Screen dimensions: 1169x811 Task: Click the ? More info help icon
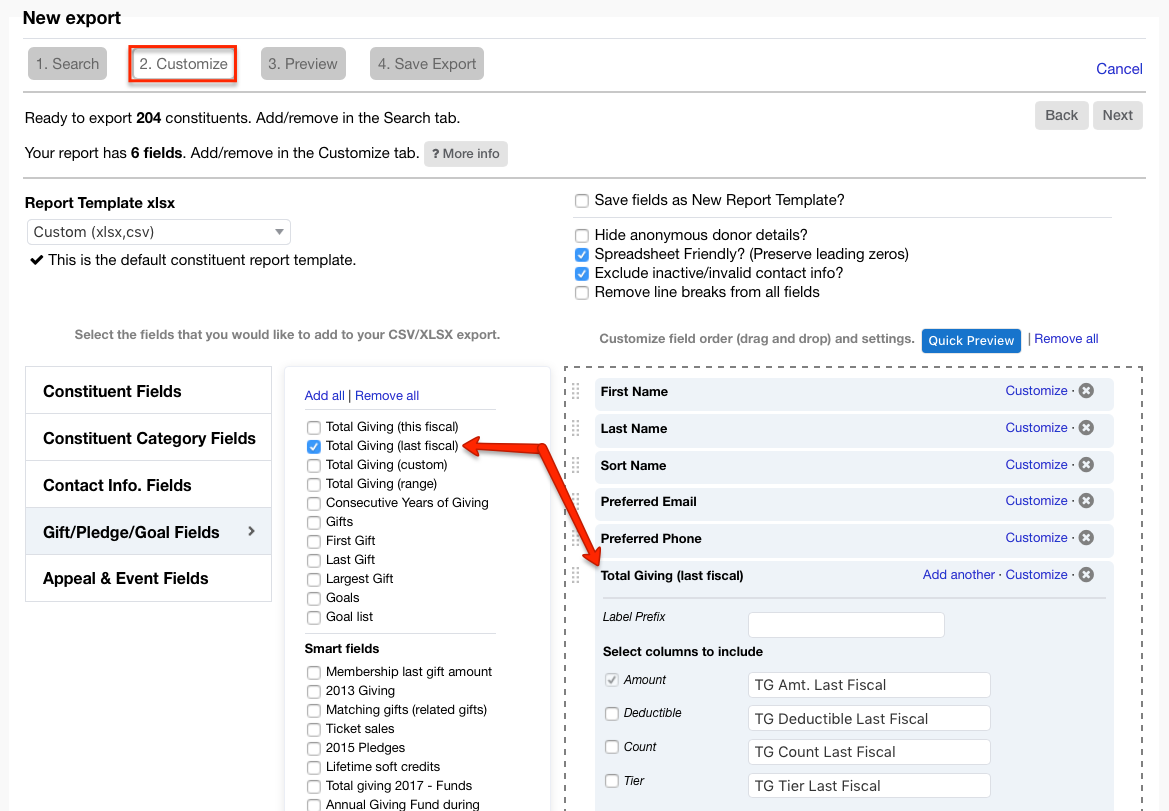coord(466,153)
